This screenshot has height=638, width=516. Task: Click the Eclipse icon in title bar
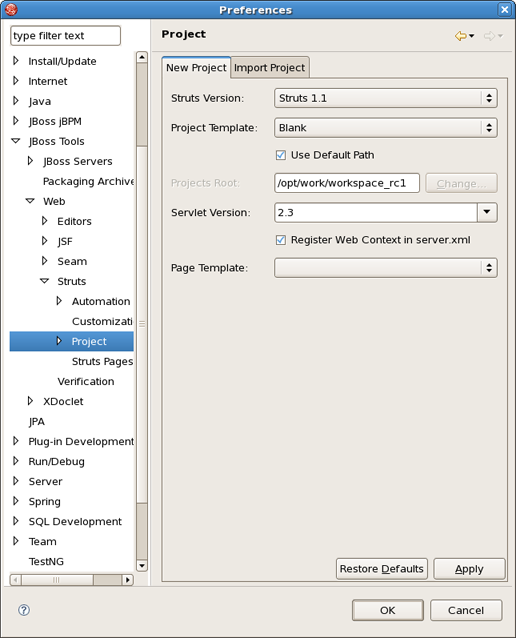11,9
